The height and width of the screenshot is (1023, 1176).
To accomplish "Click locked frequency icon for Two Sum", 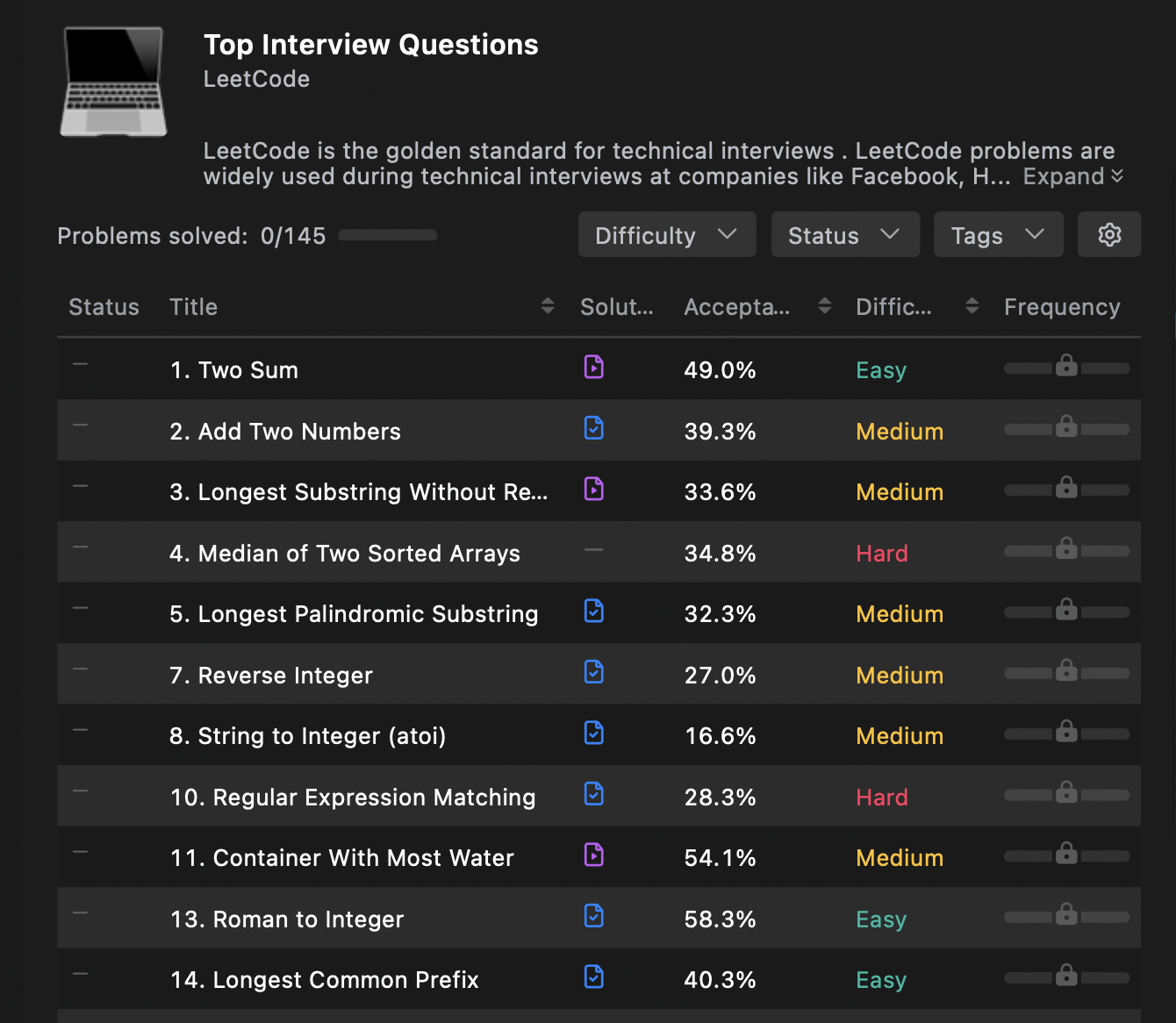I will (1066, 365).
